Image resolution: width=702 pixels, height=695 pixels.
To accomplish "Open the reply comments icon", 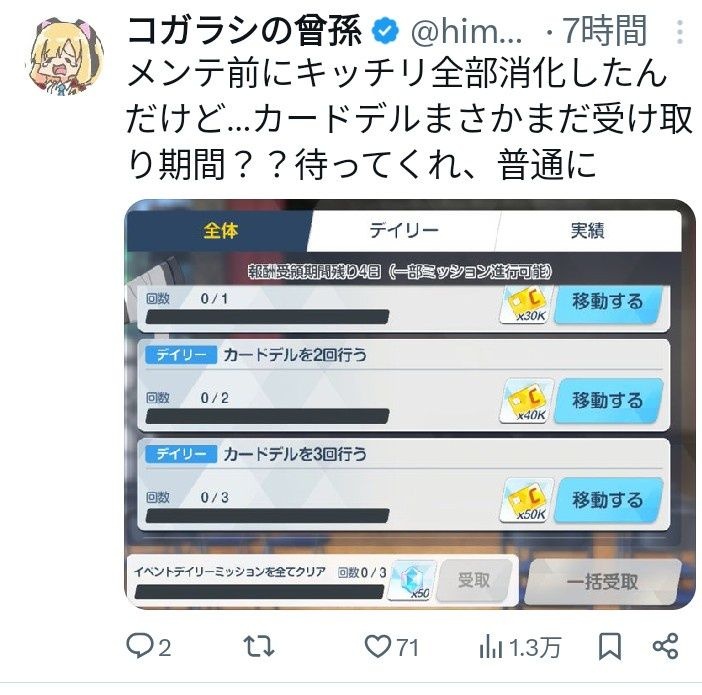I will click(x=140, y=646).
